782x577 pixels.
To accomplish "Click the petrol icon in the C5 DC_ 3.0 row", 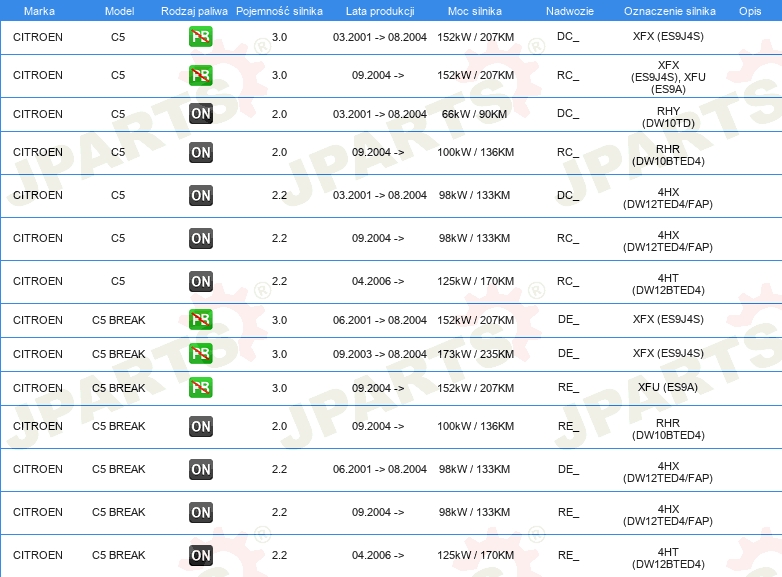I will click(200, 36).
